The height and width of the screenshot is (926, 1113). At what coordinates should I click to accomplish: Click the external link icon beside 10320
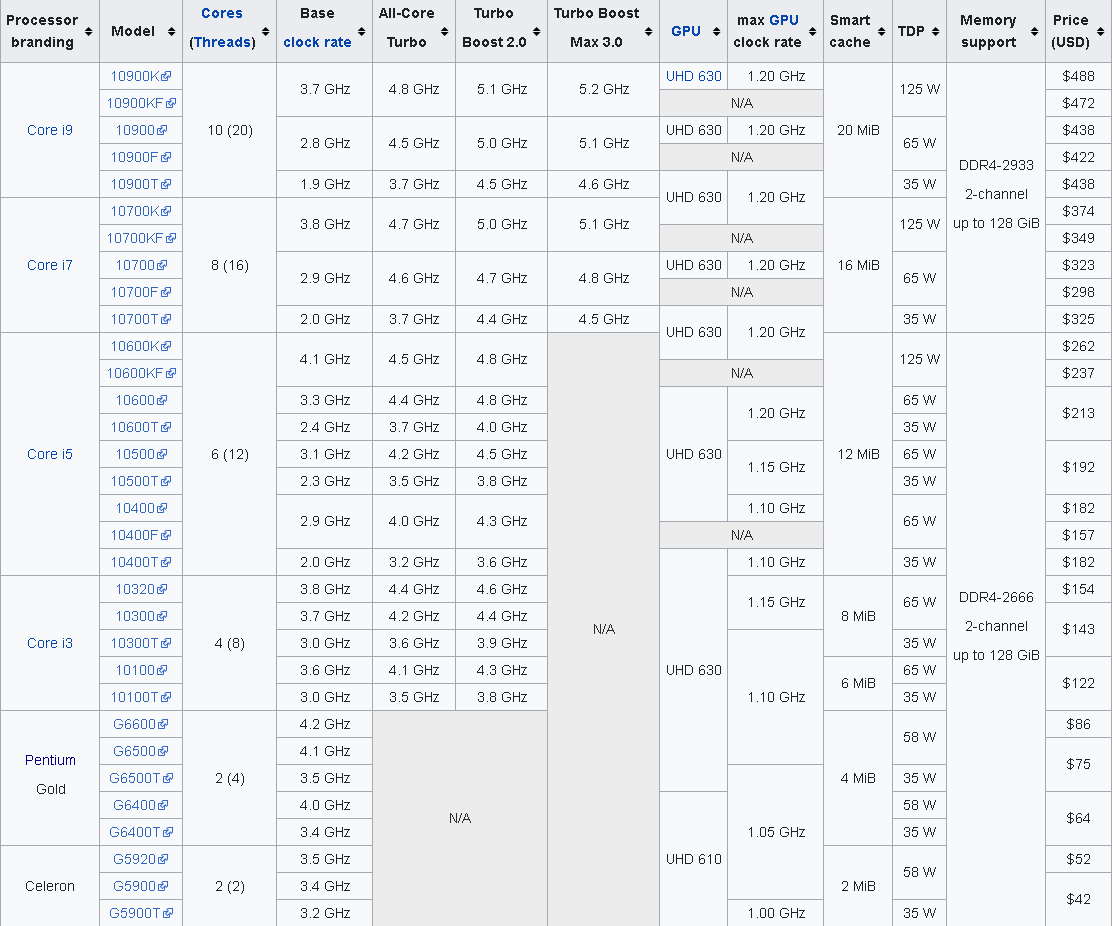pyautogui.click(x=163, y=589)
